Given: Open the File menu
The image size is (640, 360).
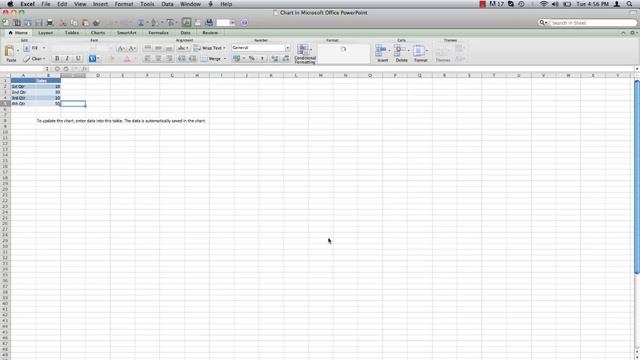Looking at the screenshot, I should tap(46, 4).
